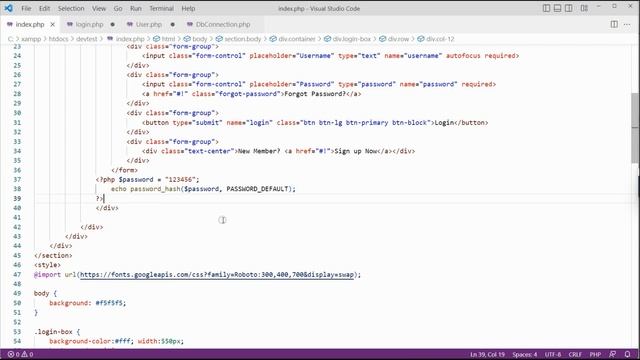Open notifications bell icon
Viewport: 640px width, 360px height.
tap(627, 354)
